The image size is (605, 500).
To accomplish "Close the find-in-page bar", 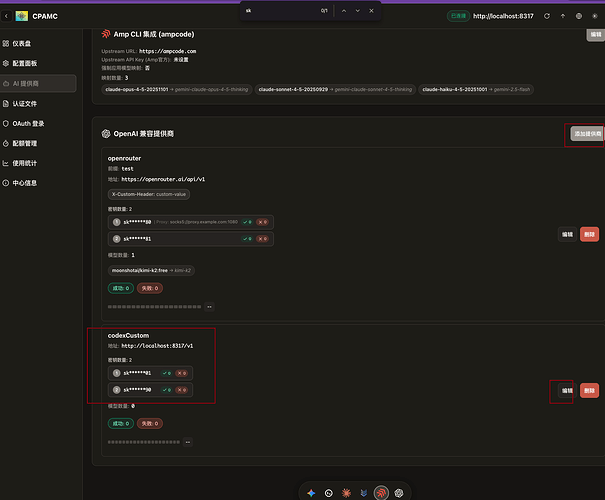I will point(371,11).
